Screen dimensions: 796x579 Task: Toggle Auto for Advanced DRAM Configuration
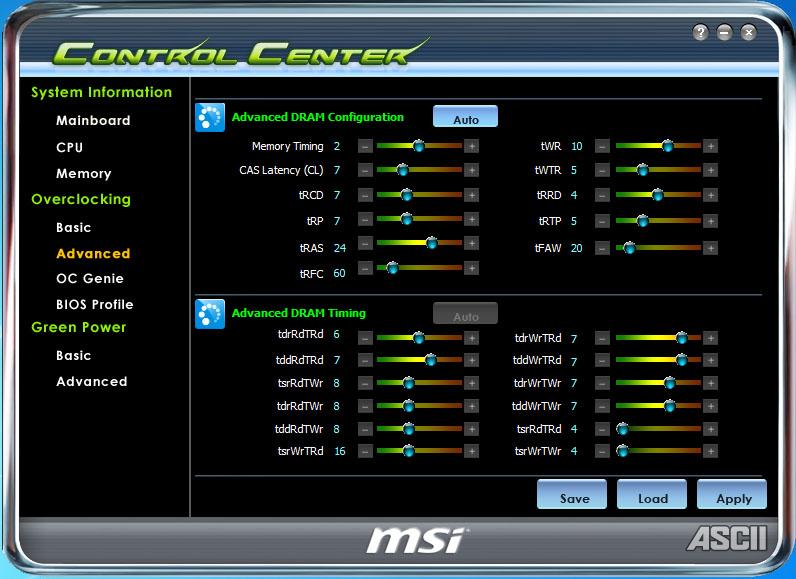(x=465, y=118)
